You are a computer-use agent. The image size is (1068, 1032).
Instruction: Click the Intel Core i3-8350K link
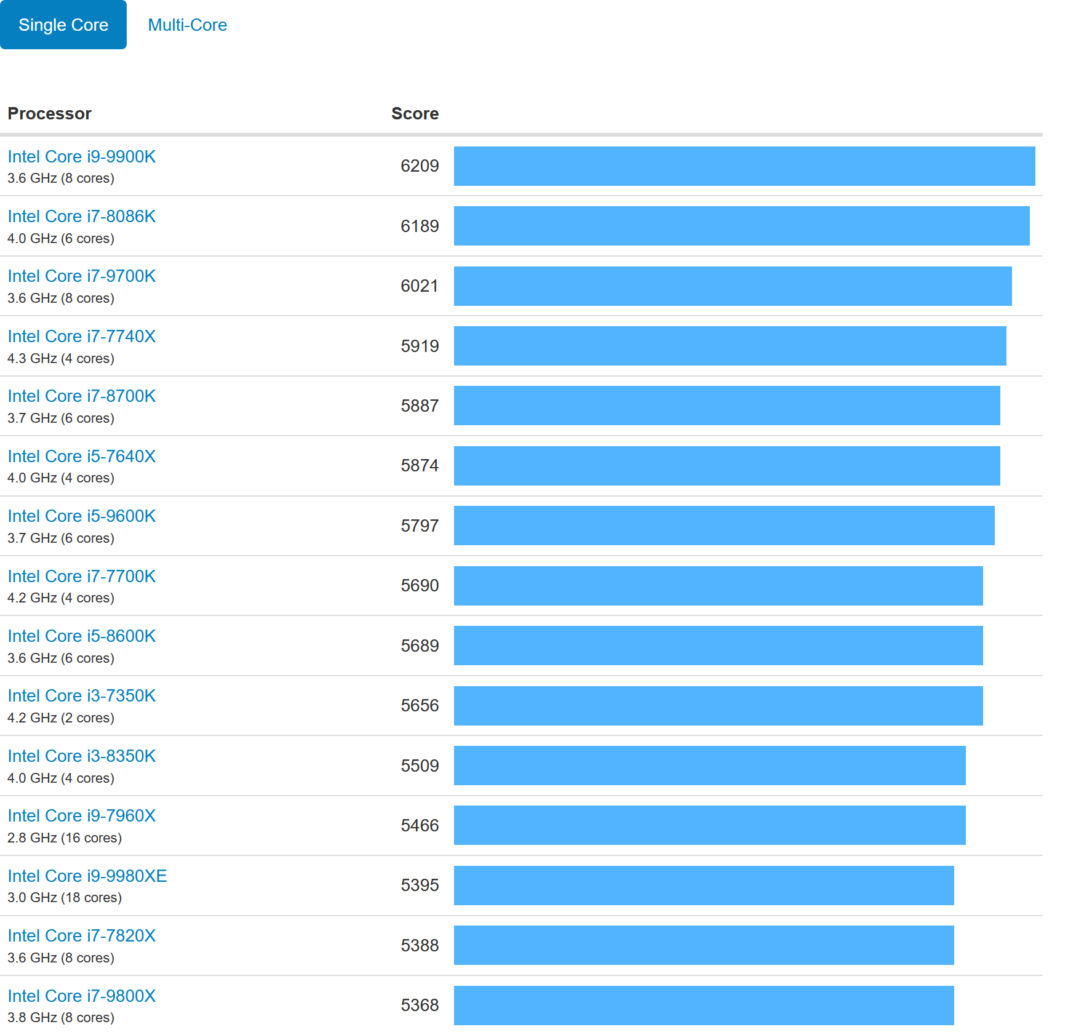82,756
